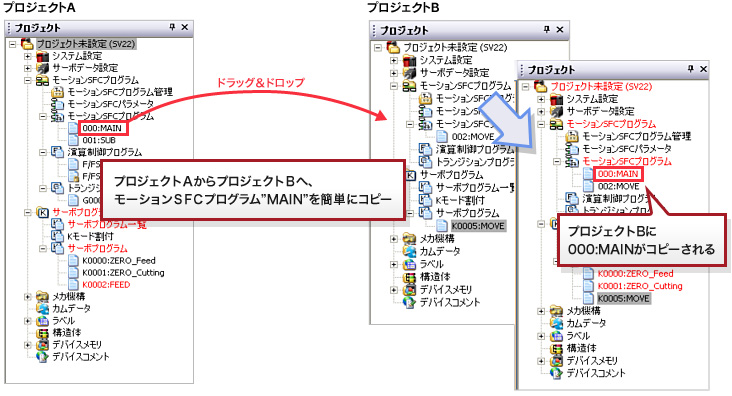Click the 構造体 icon in Project A tree

[x=42, y=333]
